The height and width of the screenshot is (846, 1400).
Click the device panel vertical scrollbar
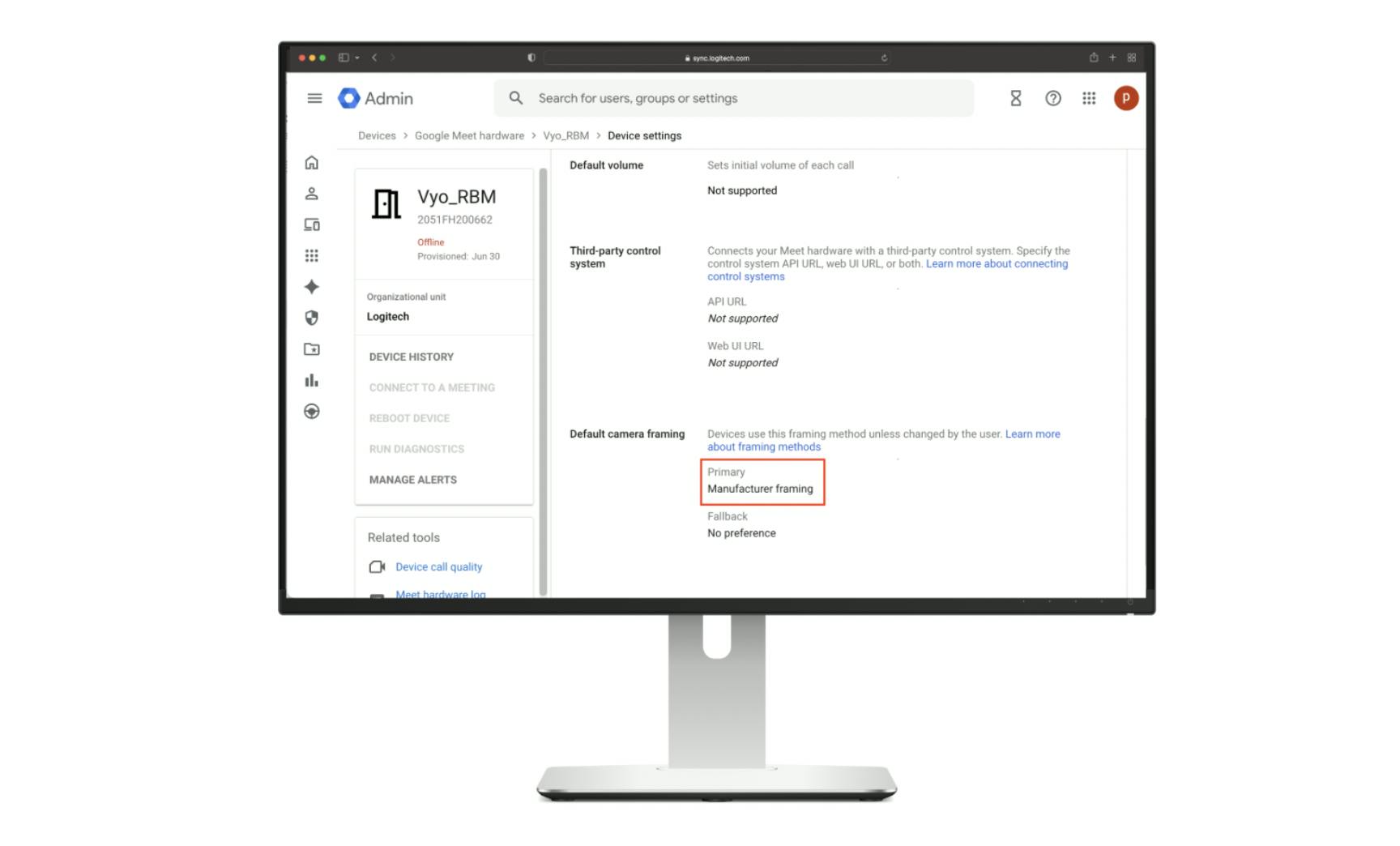pyautogui.click(x=543, y=381)
